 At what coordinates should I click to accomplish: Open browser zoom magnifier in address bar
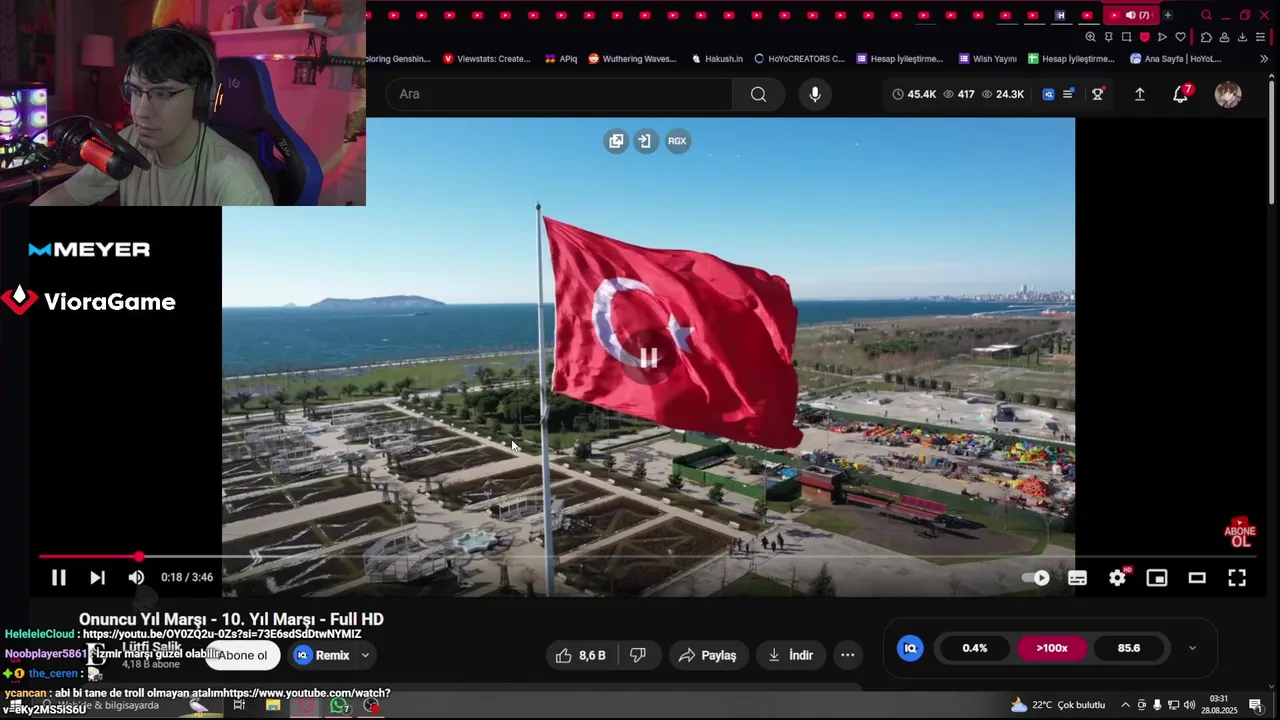pyautogui.click(x=1090, y=37)
